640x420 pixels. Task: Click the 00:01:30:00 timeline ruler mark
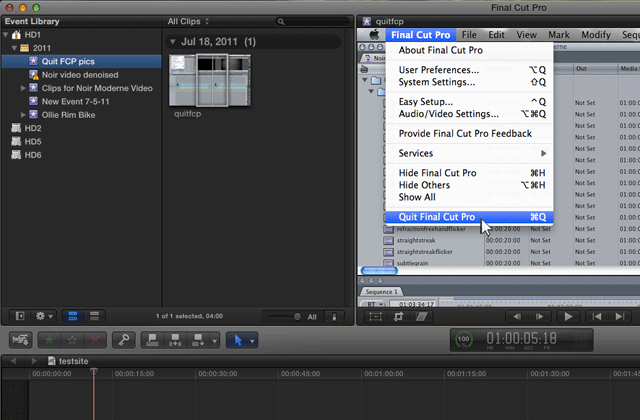tap(549, 373)
